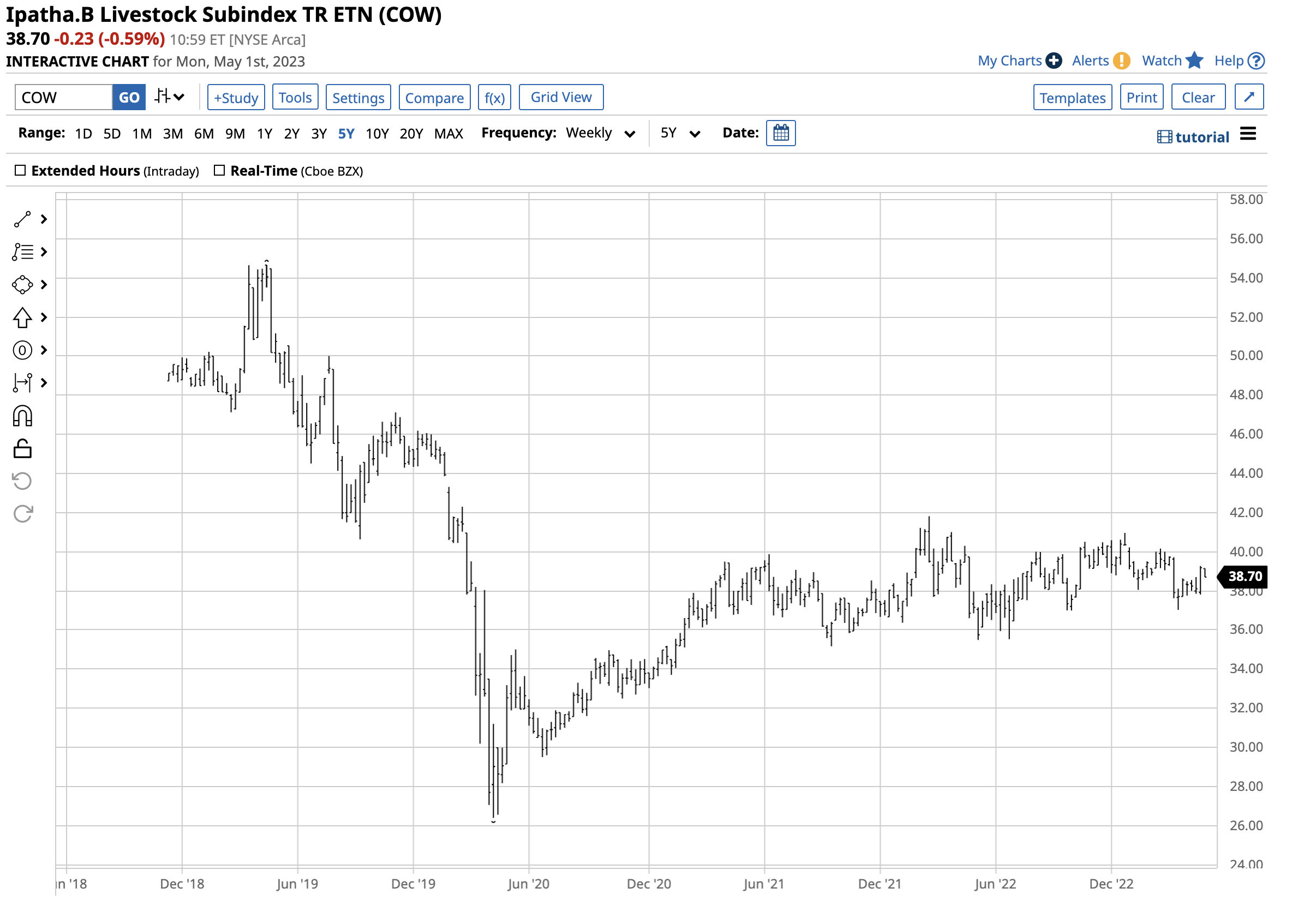The width and height of the screenshot is (1316, 924).
Task: Open the Frequency Weekly dropdown
Action: [x=600, y=134]
